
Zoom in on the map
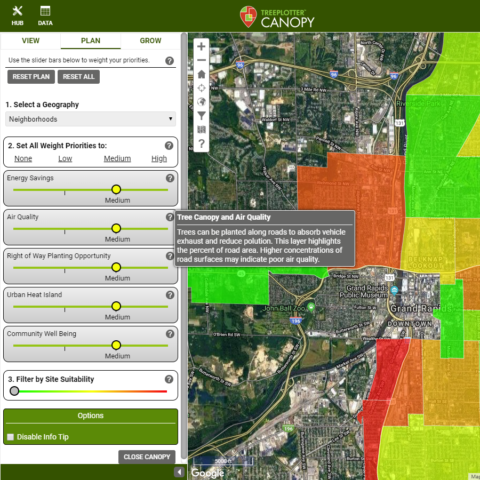(201, 46)
